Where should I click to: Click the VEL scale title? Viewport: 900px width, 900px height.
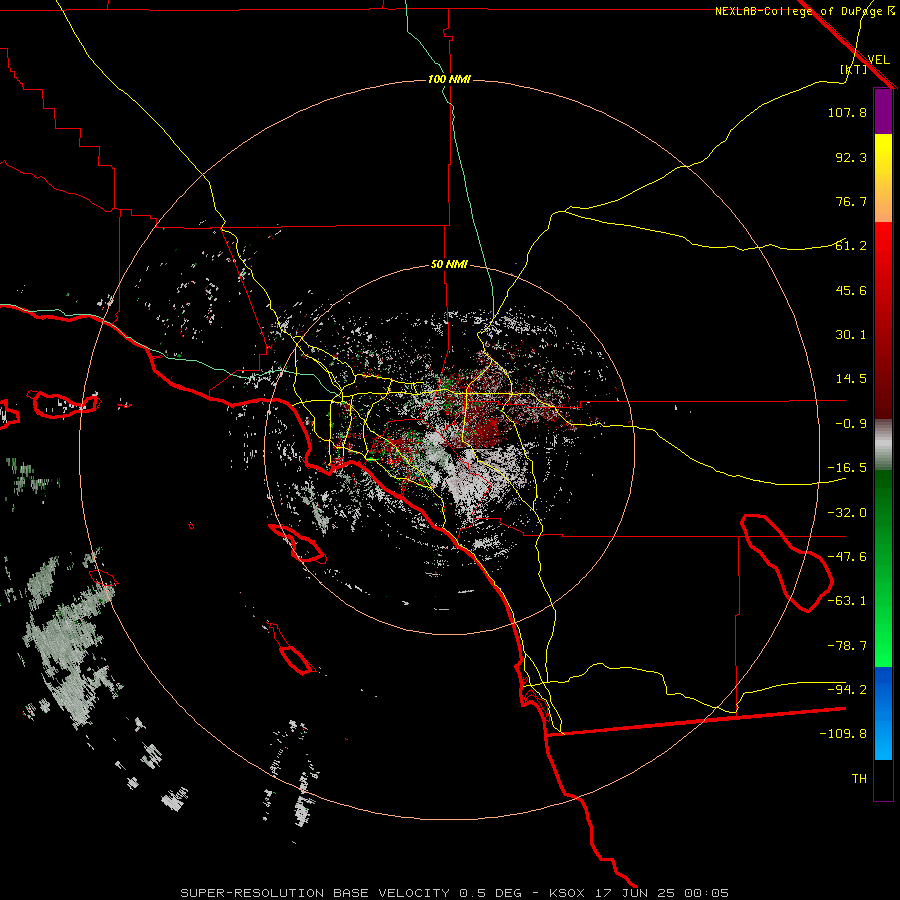point(878,59)
